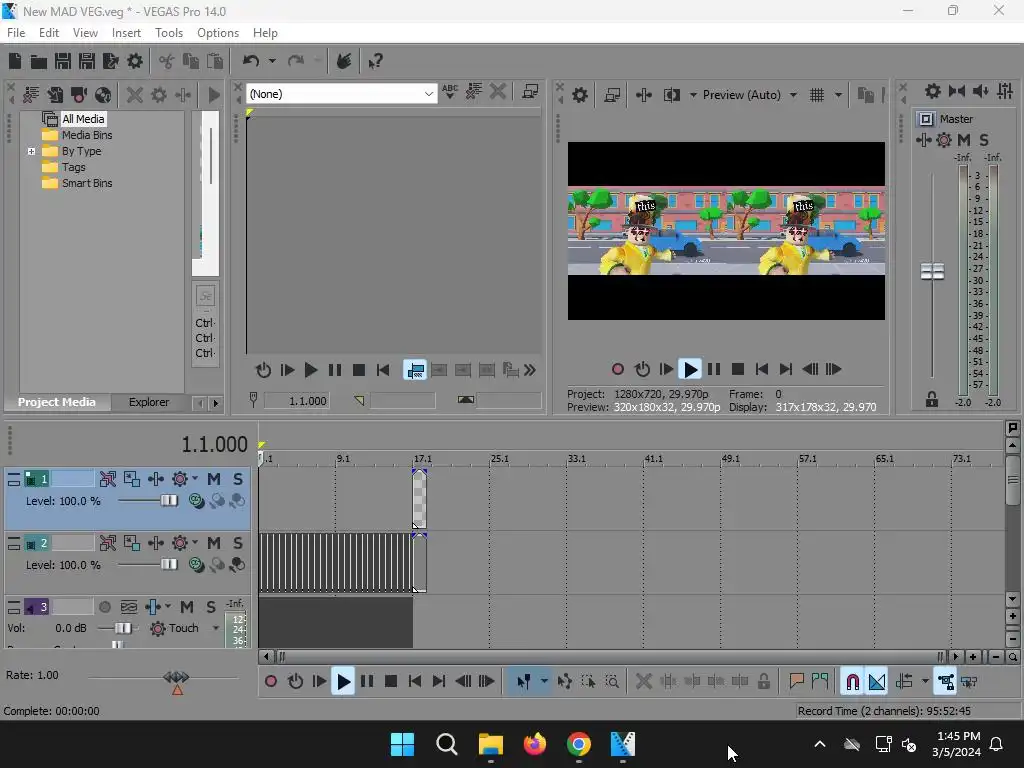
Task: Stop playback in the timeline transport
Action: (x=391, y=681)
